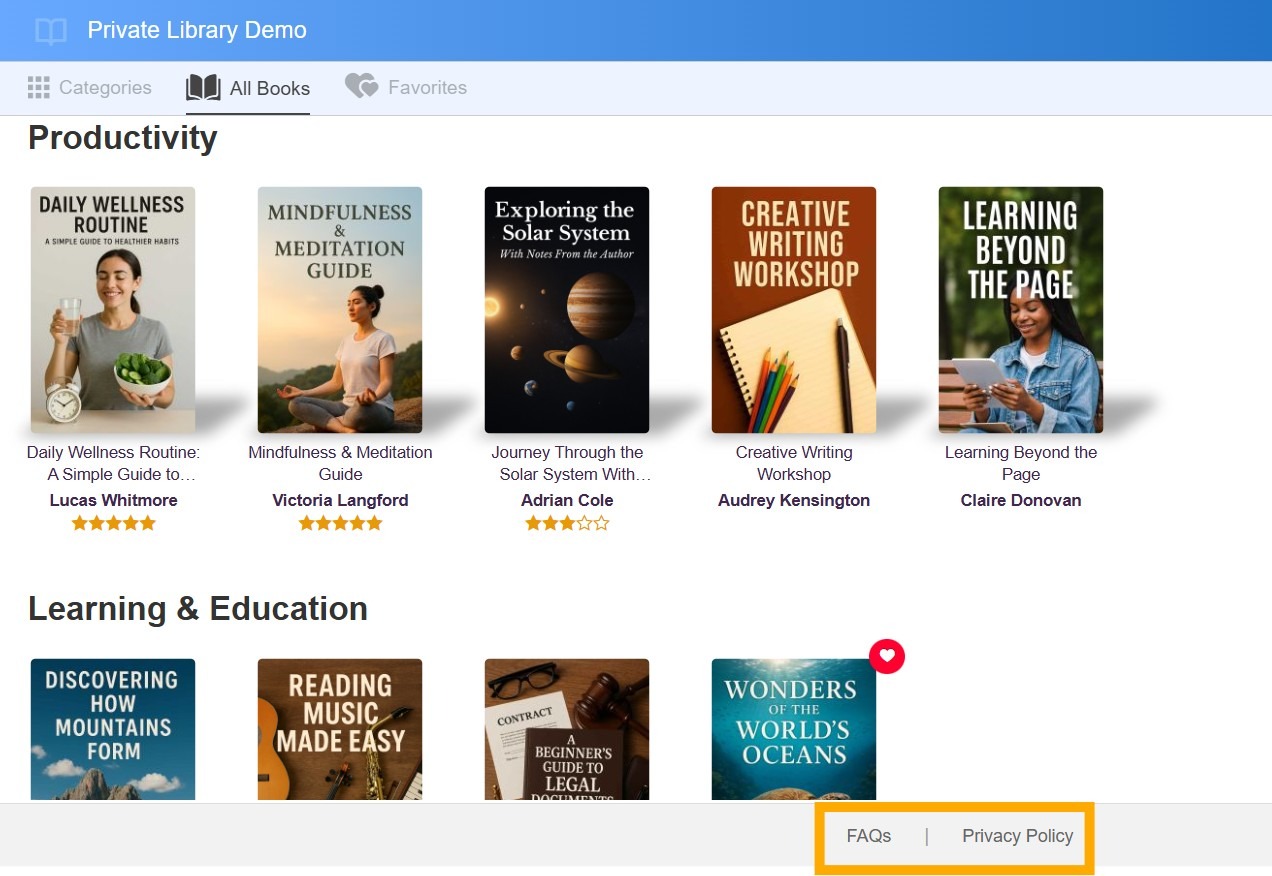Click the All Books book icon
This screenshot has width=1272, height=876.
pos(203,88)
